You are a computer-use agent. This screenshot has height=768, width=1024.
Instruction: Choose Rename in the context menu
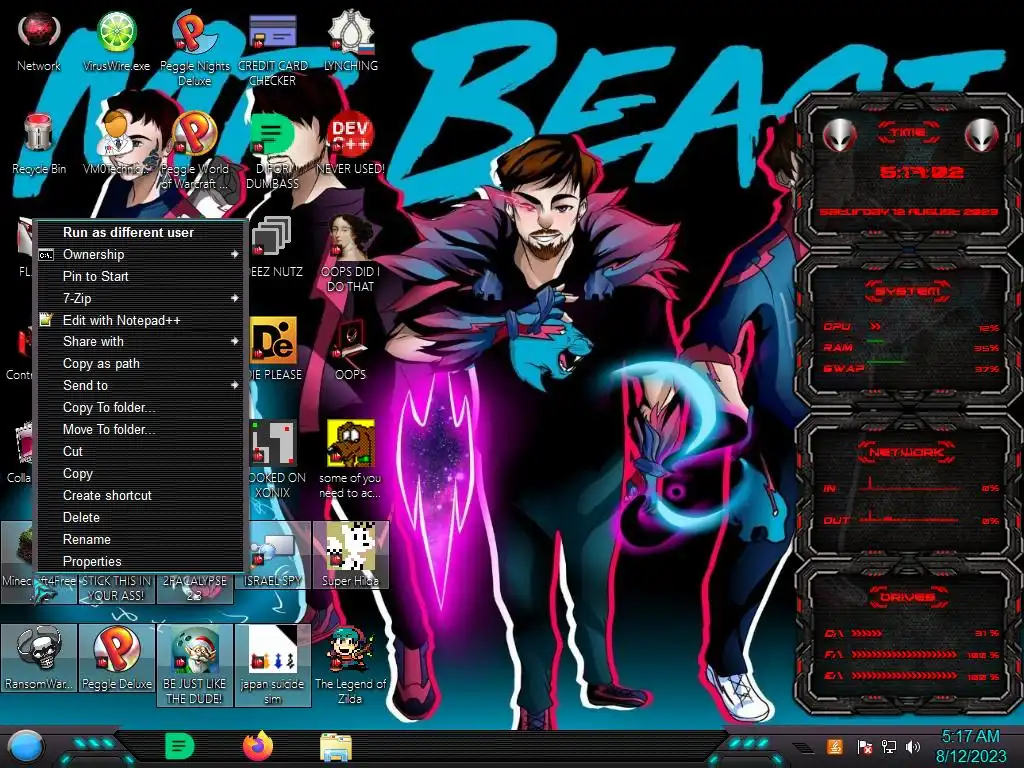[140, 539]
